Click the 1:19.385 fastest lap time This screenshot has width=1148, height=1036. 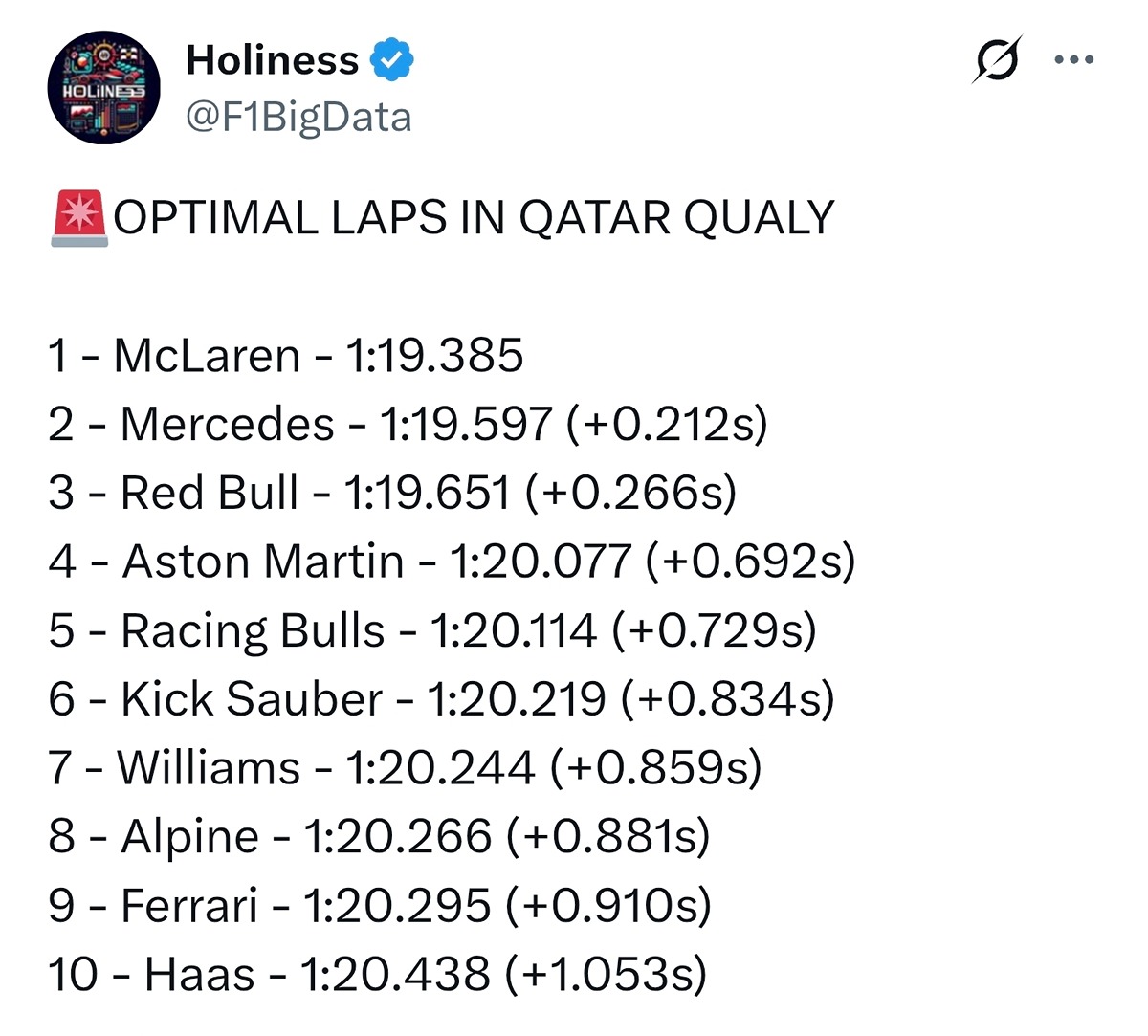(434, 356)
